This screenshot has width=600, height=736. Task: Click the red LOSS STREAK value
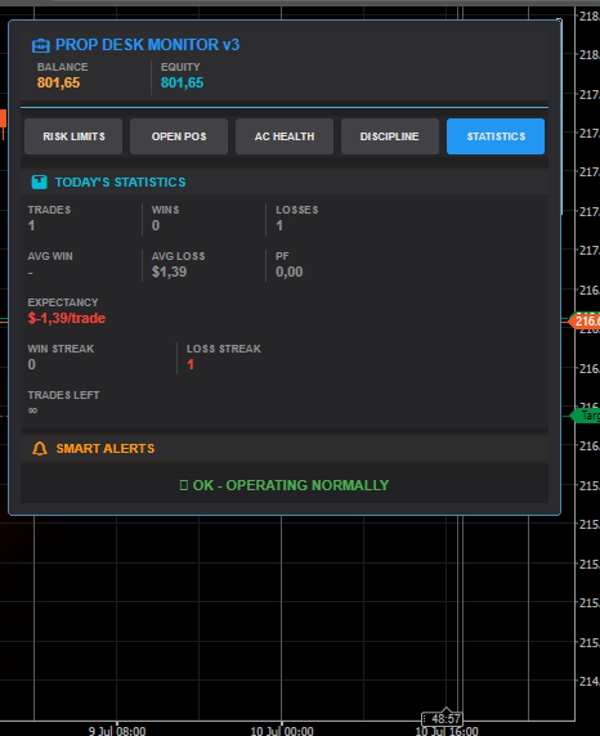[190, 365]
